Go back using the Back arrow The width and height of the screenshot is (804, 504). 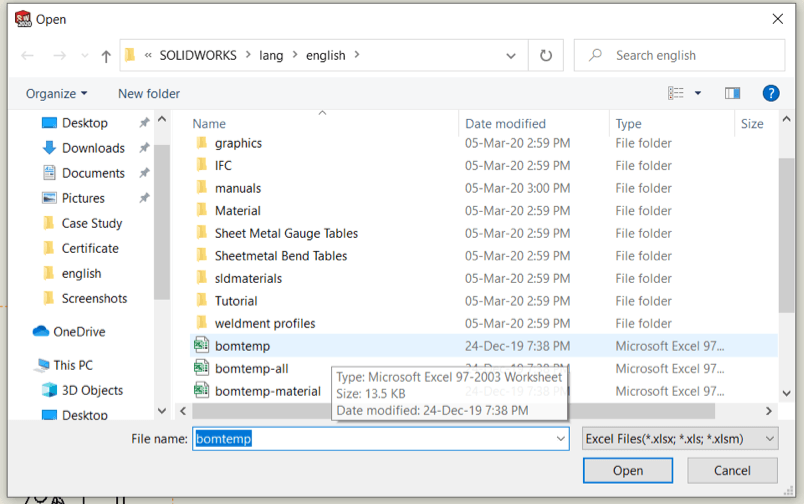28,55
